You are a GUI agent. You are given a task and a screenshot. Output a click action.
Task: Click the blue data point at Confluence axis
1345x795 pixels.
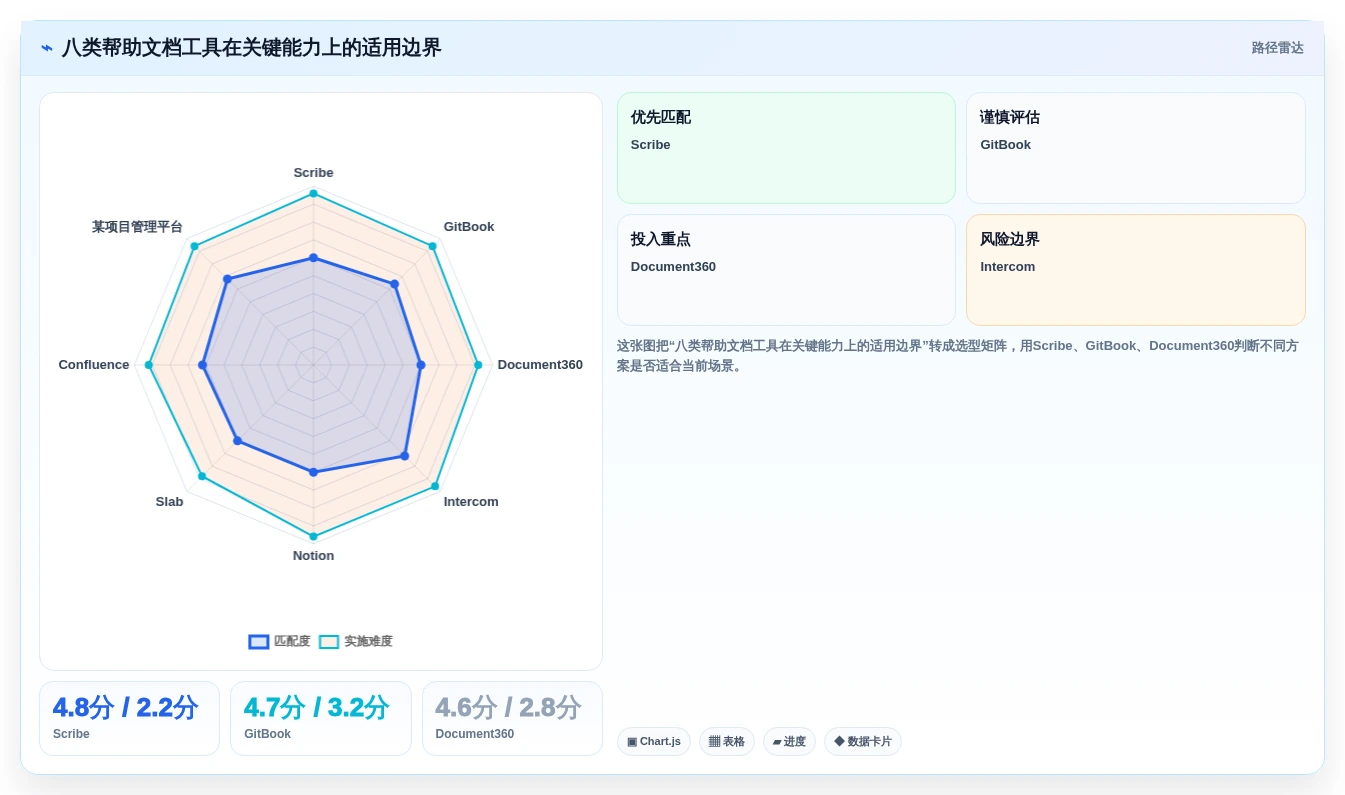(203, 365)
